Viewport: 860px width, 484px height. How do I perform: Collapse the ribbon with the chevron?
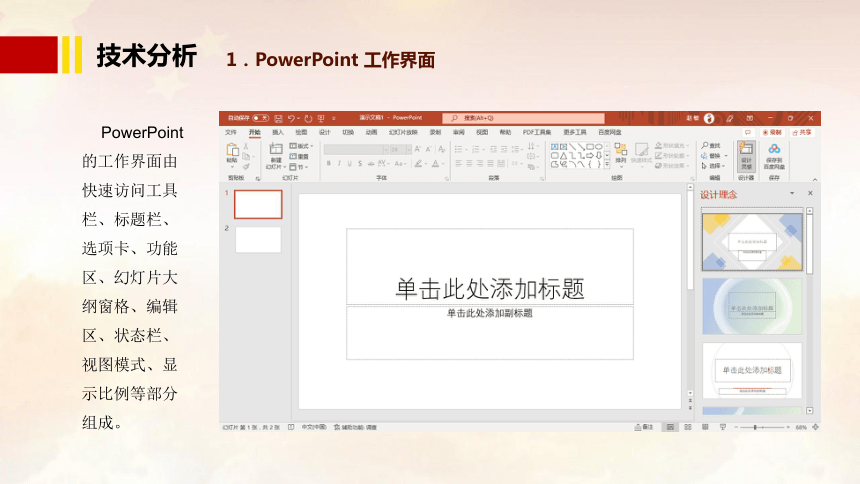(814, 179)
